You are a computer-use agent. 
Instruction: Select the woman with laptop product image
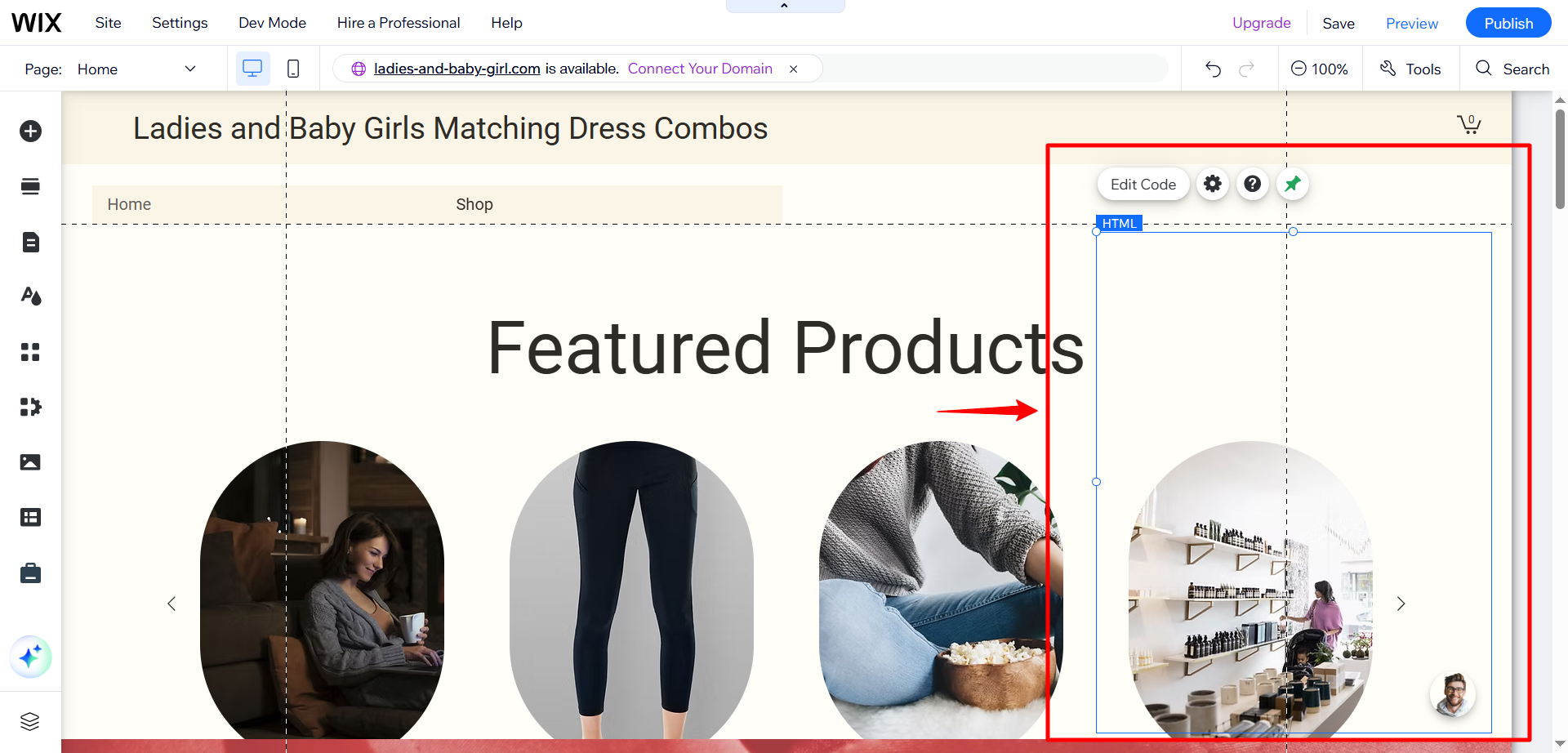coord(323,590)
